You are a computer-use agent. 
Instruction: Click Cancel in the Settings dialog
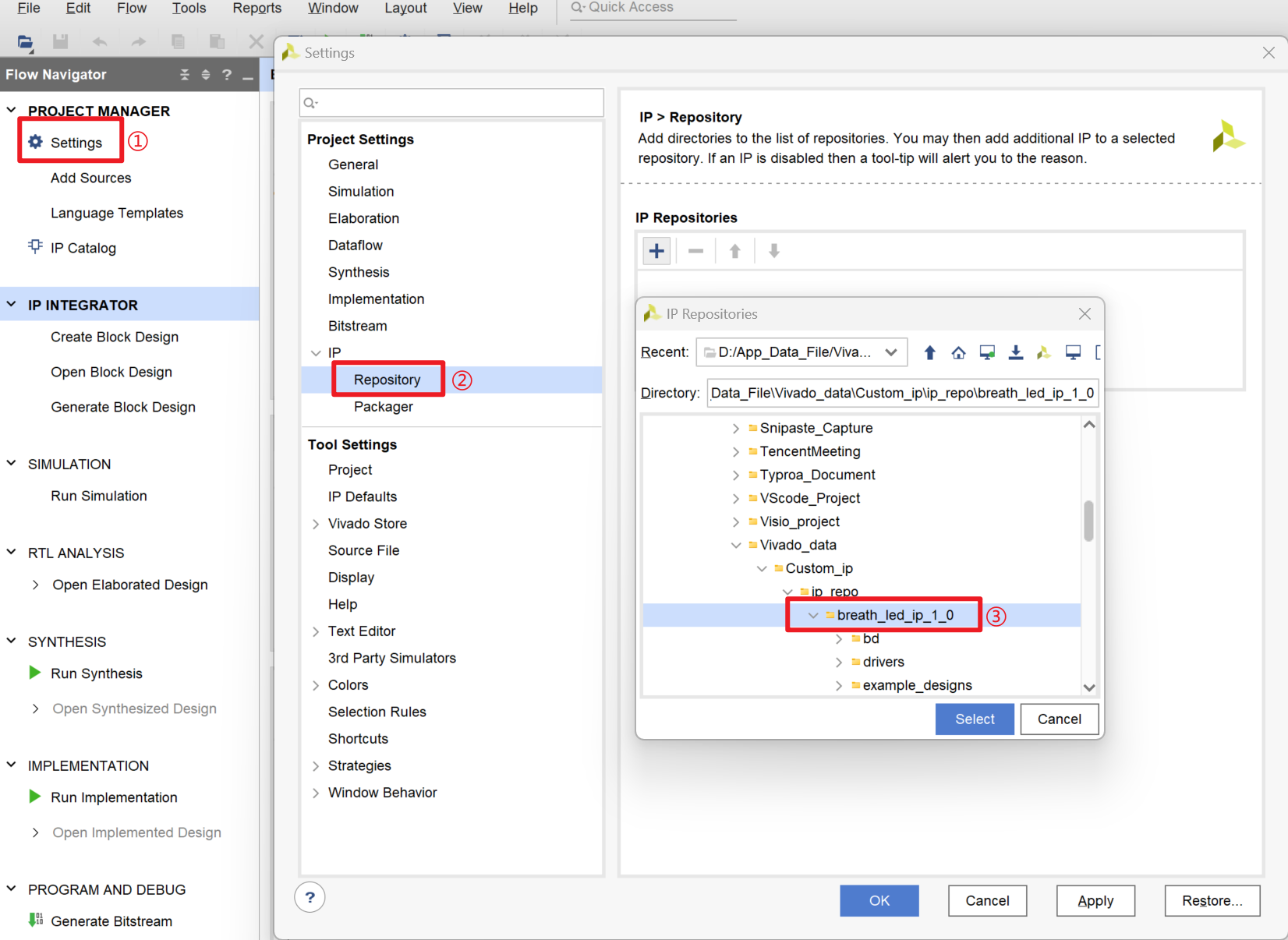coord(987,900)
